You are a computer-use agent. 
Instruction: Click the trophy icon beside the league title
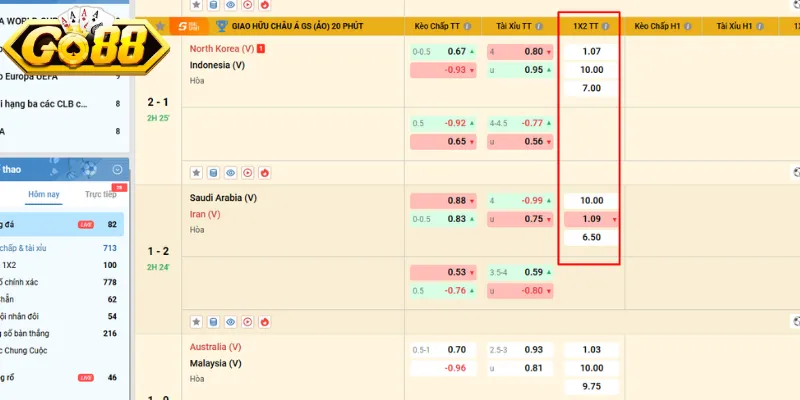point(221,25)
